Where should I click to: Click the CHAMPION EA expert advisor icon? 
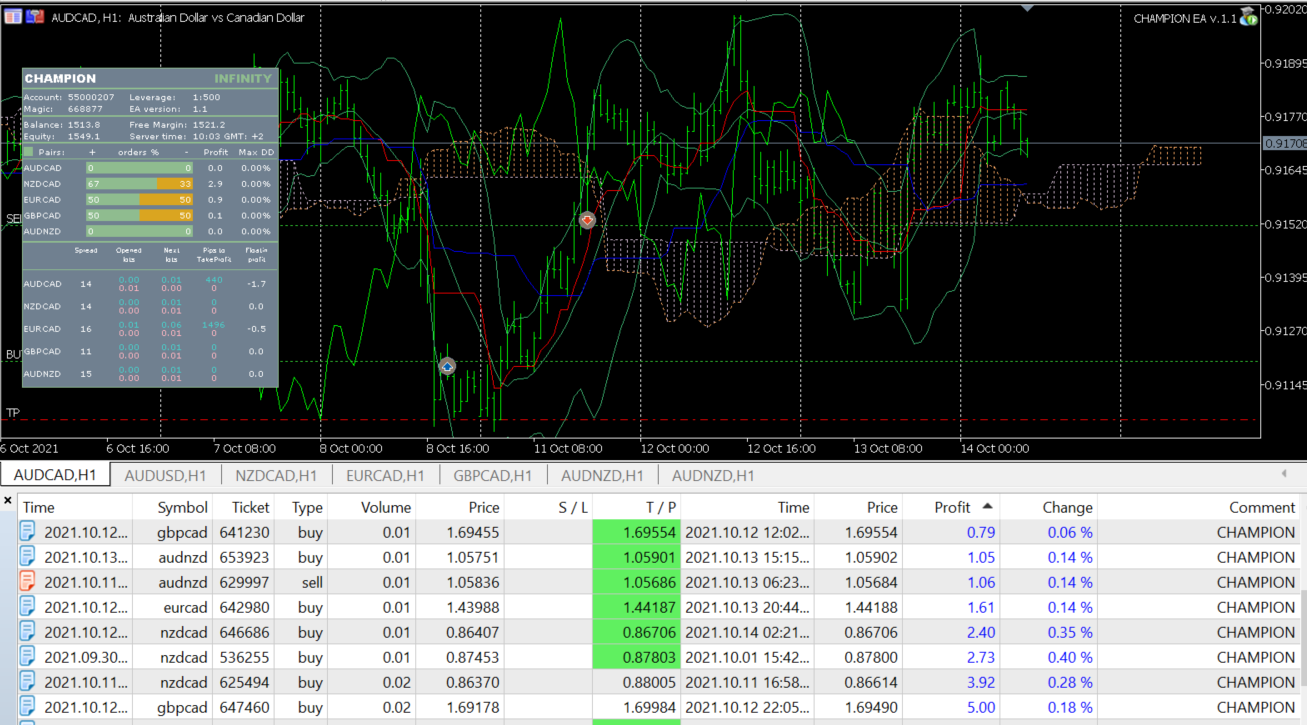click(1248, 17)
